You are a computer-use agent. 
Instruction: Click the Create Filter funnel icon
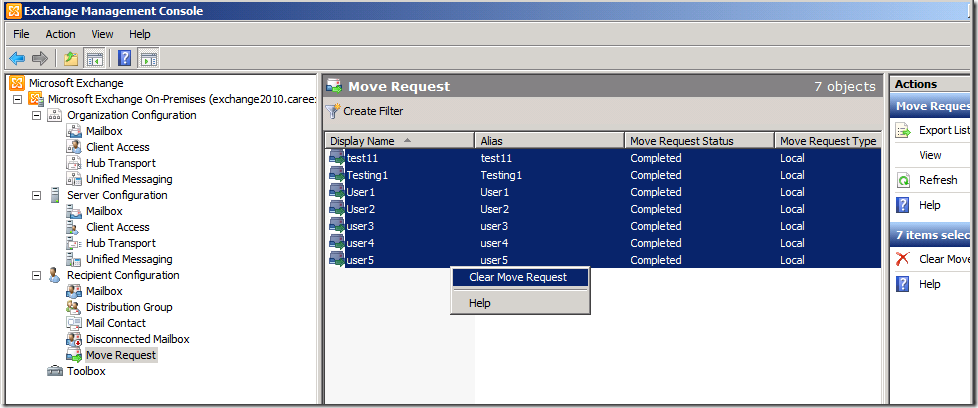point(333,111)
